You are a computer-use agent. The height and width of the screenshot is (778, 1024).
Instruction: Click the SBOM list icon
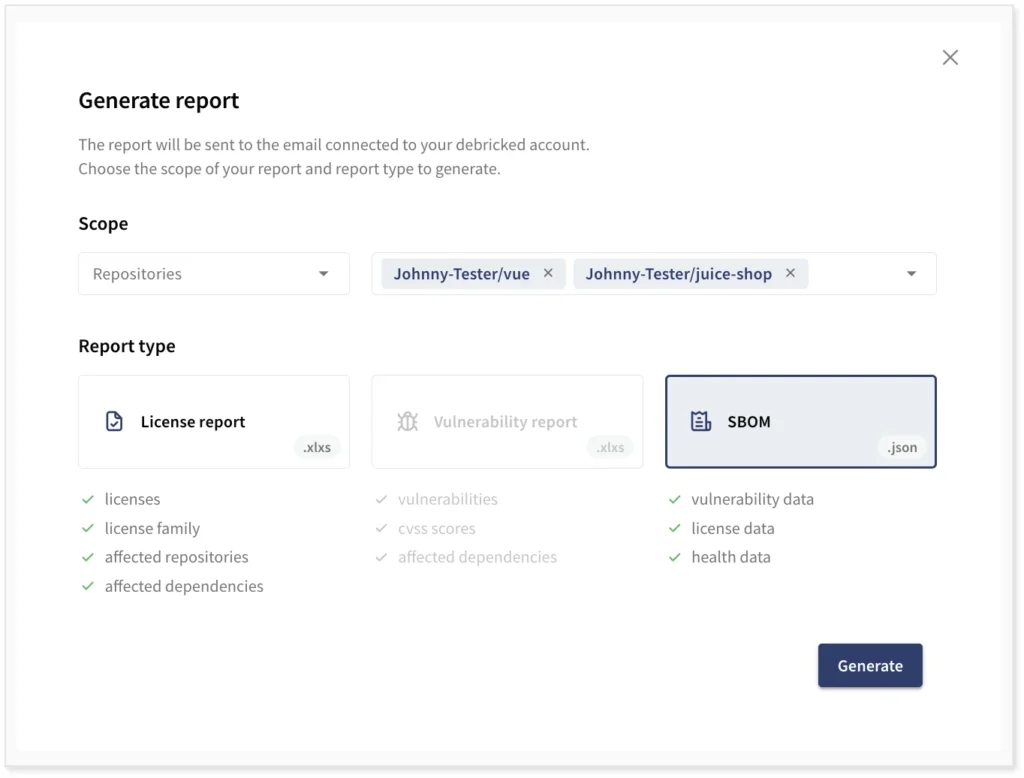701,422
